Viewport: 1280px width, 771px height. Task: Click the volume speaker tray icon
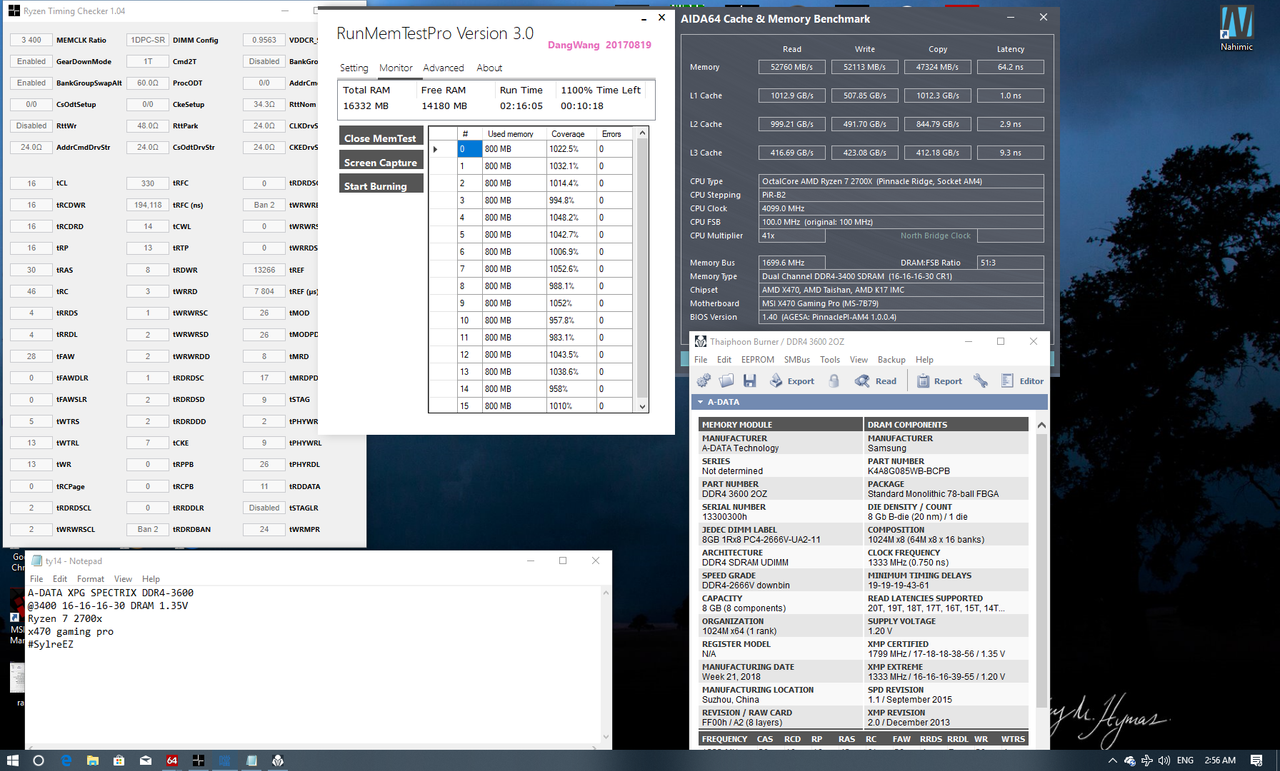1164,761
